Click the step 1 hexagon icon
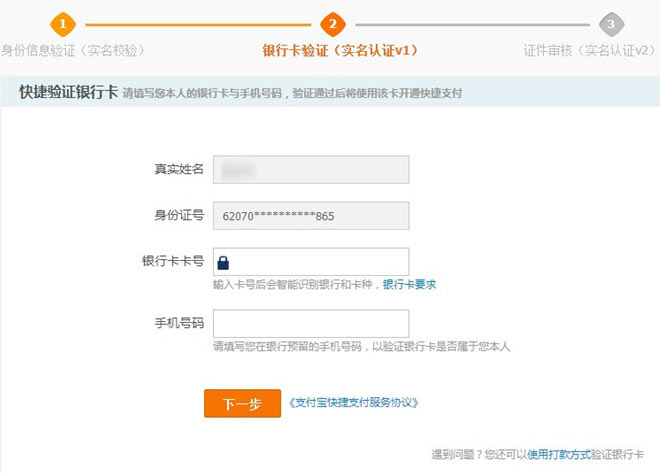This screenshot has height=474, width=660. click(x=63, y=24)
